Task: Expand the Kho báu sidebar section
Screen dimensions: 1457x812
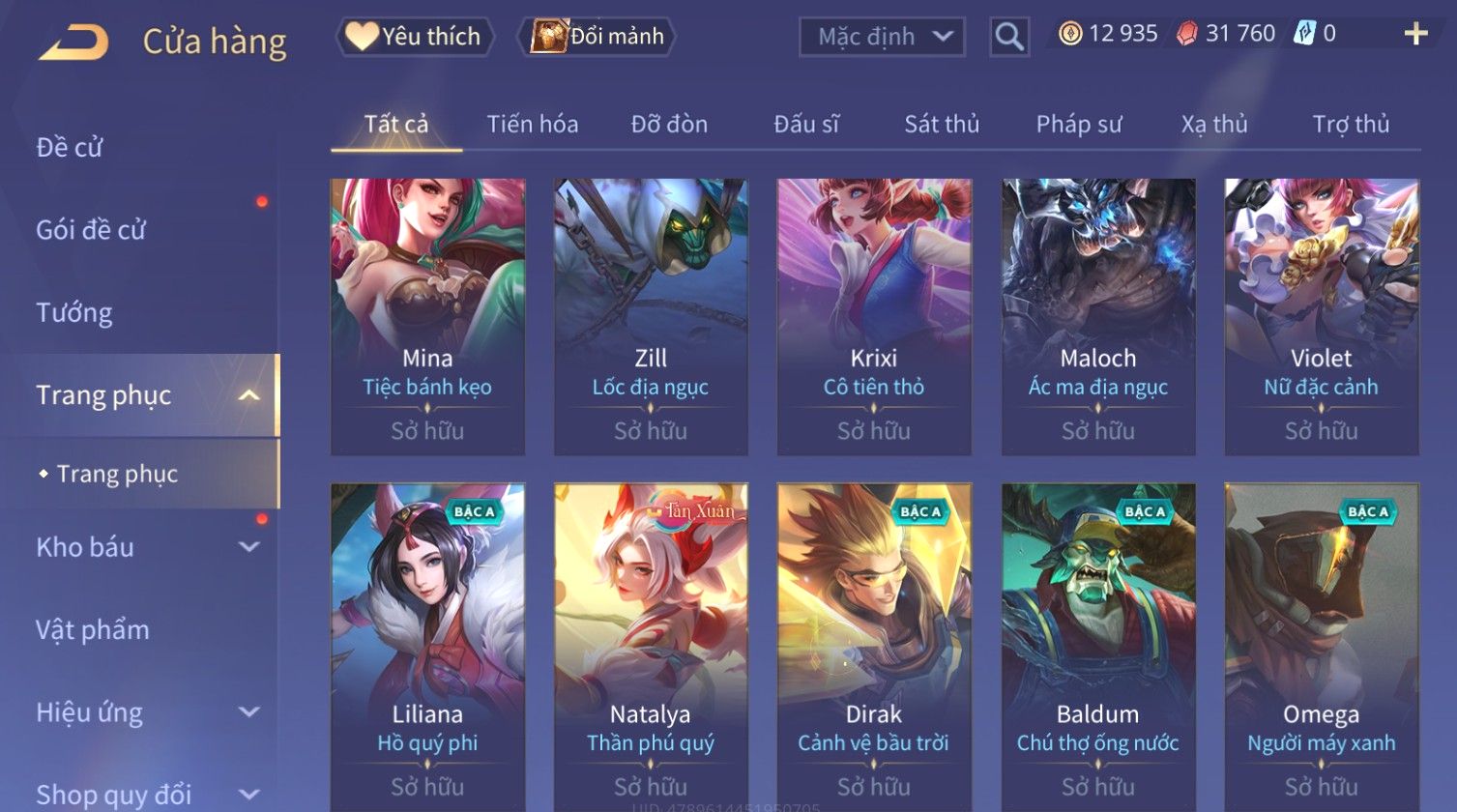Action: click(248, 547)
